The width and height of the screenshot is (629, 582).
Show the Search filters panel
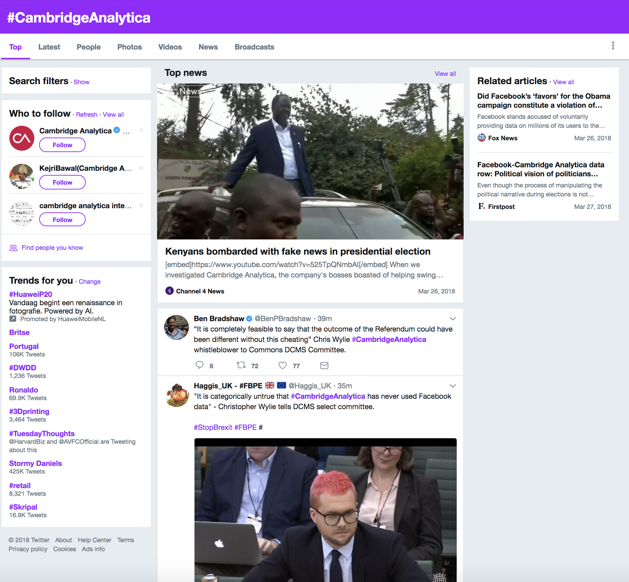click(81, 82)
